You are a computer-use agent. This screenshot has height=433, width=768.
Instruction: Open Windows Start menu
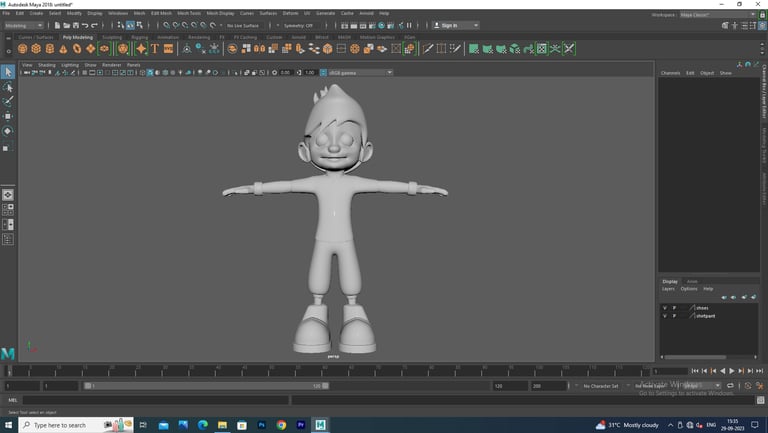[8, 425]
